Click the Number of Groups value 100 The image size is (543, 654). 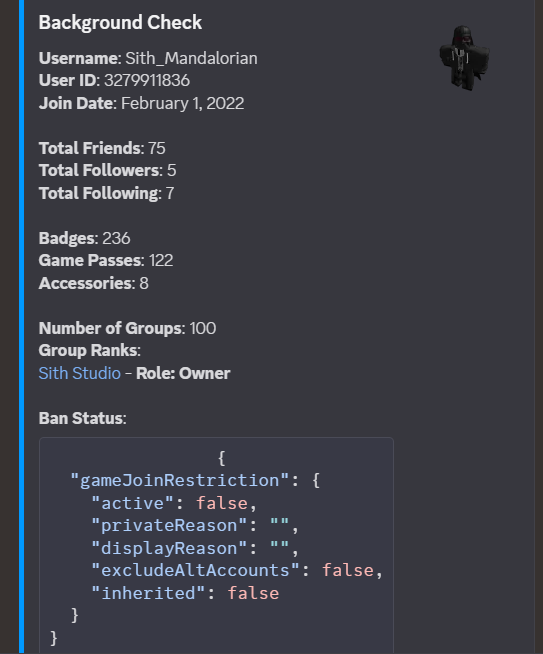pyautogui.click(x=203, y=328)
